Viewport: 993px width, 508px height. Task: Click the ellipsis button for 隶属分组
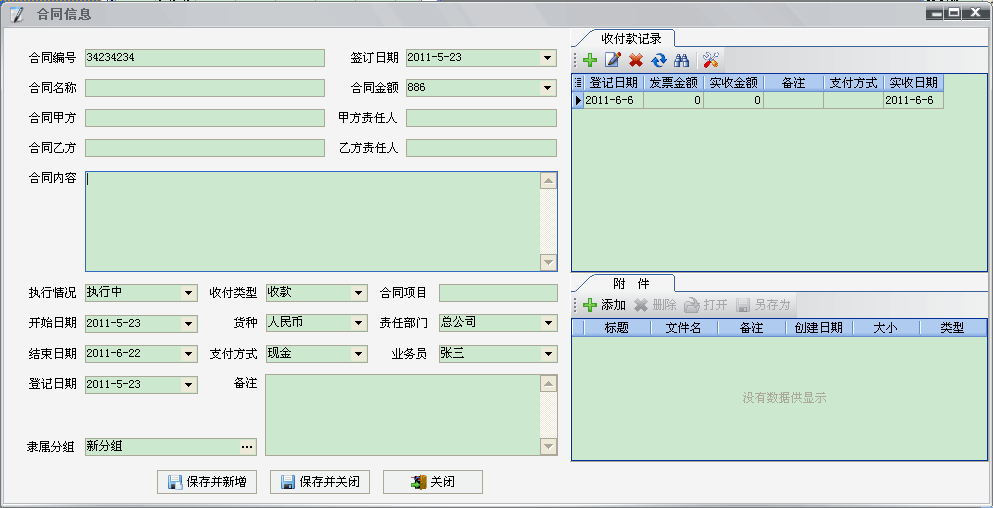(x=248, y=447)
